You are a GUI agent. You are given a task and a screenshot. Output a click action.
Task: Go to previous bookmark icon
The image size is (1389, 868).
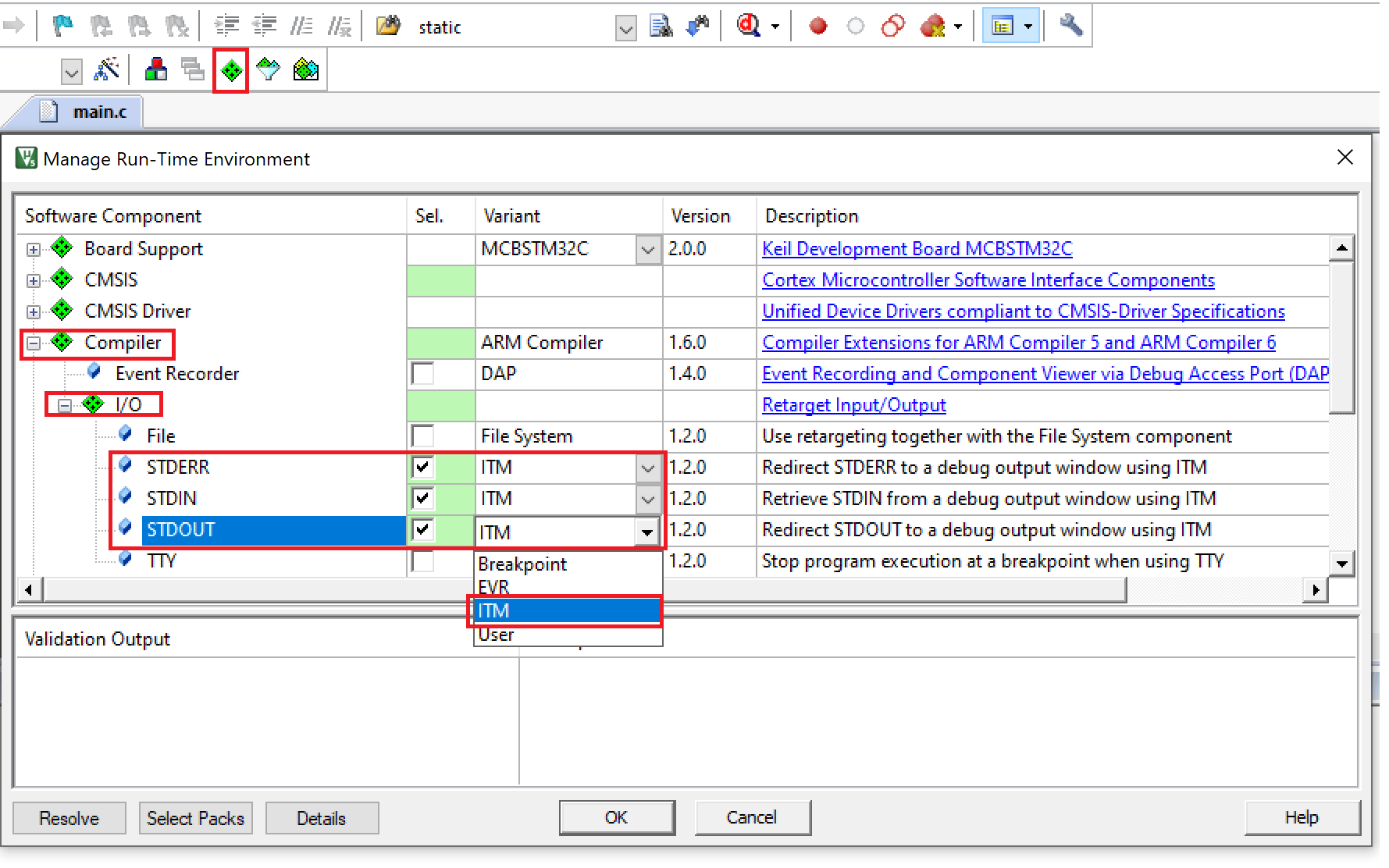(101, 26)
